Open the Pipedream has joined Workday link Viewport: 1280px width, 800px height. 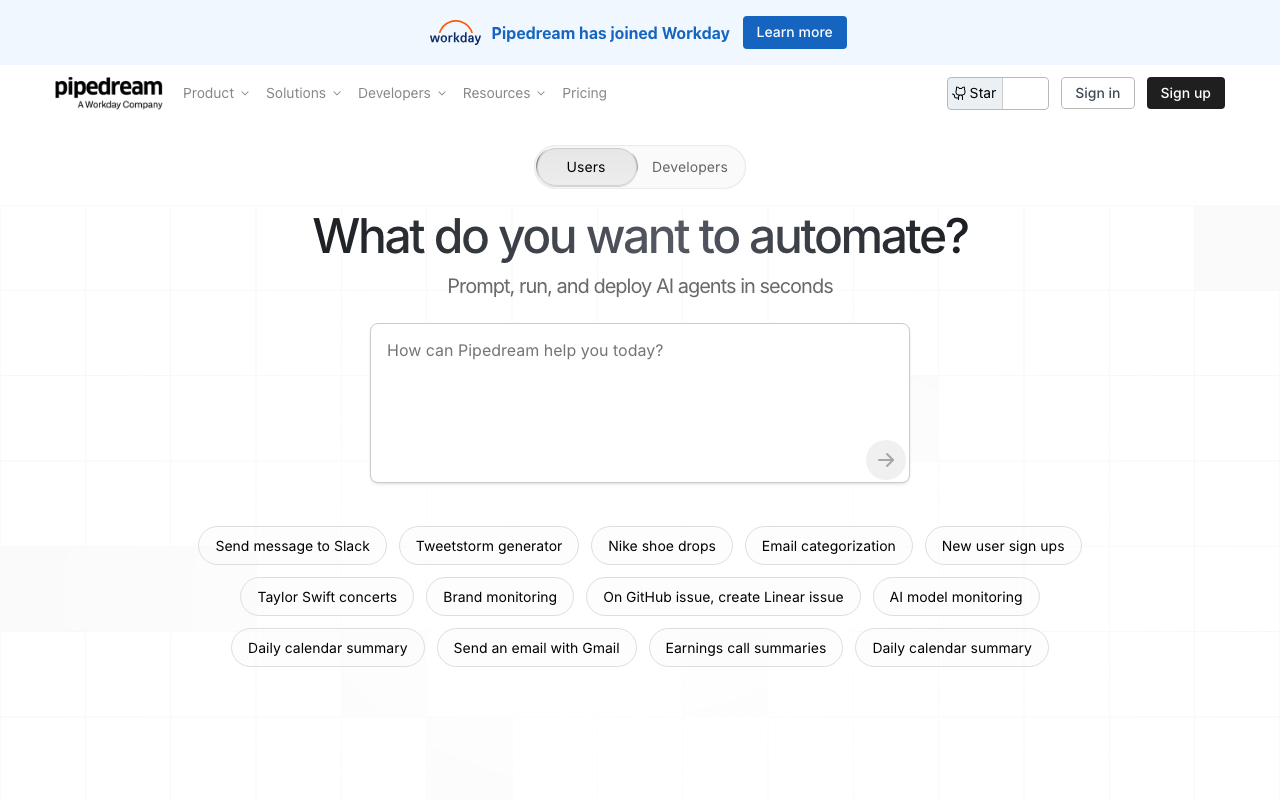click(x=610, y=33)
